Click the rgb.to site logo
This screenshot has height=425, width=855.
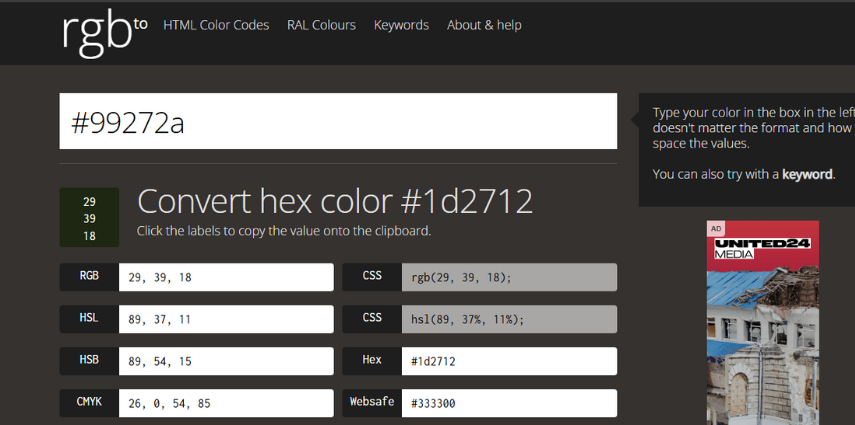104,32
